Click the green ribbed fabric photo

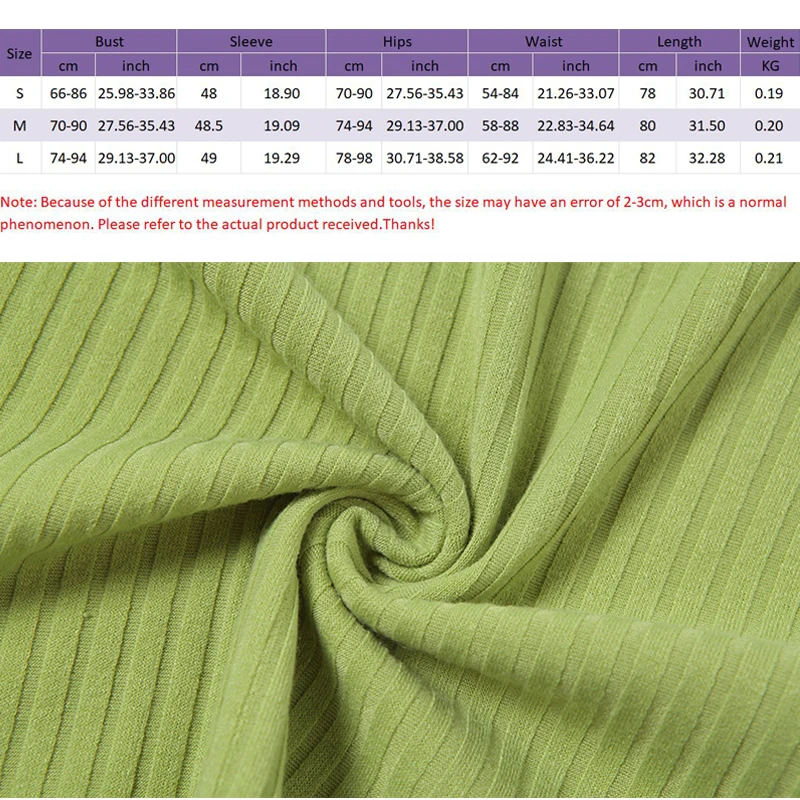pyautogui.click(x=400, y=531)
